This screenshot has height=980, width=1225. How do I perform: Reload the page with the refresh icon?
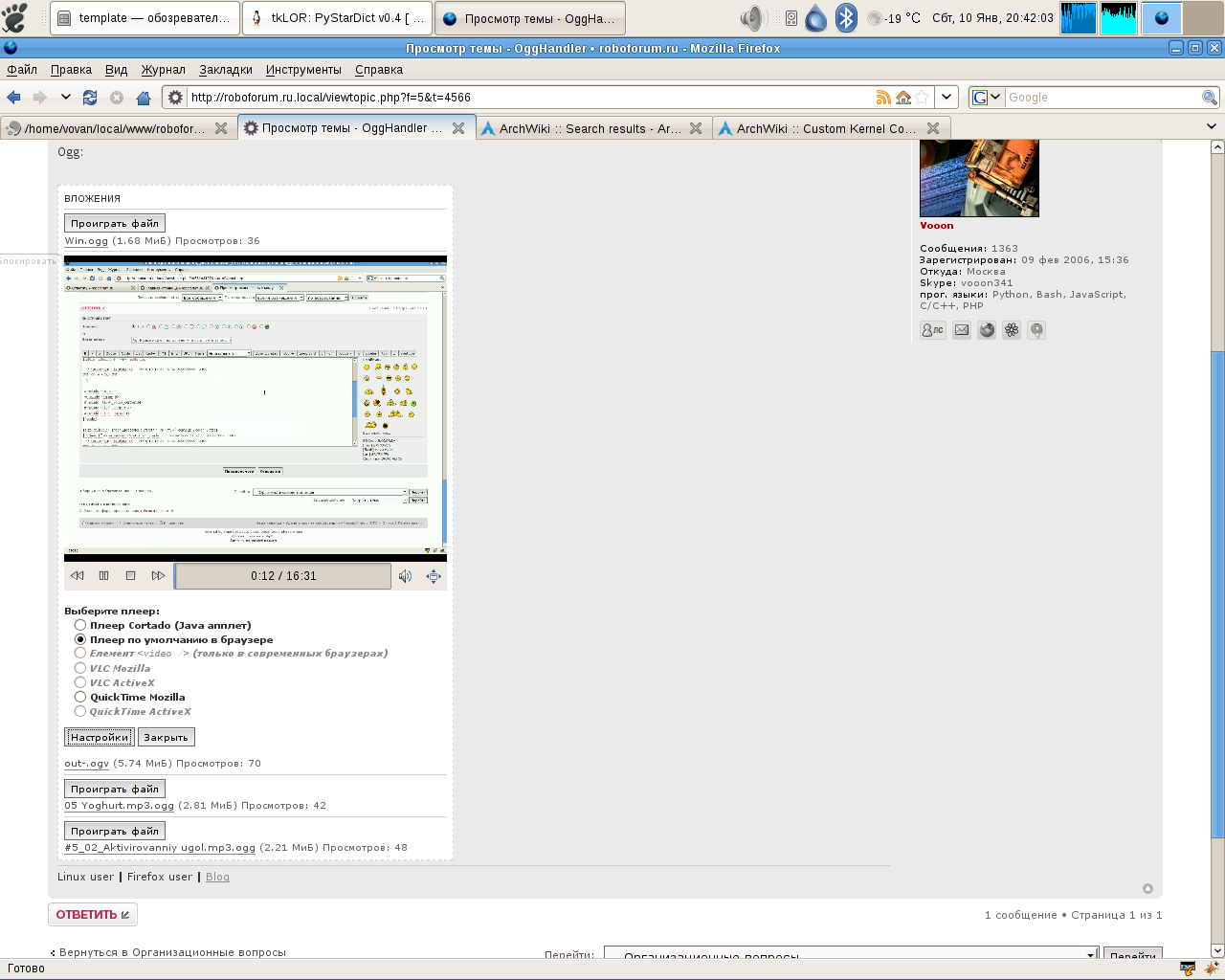point(90,97)
